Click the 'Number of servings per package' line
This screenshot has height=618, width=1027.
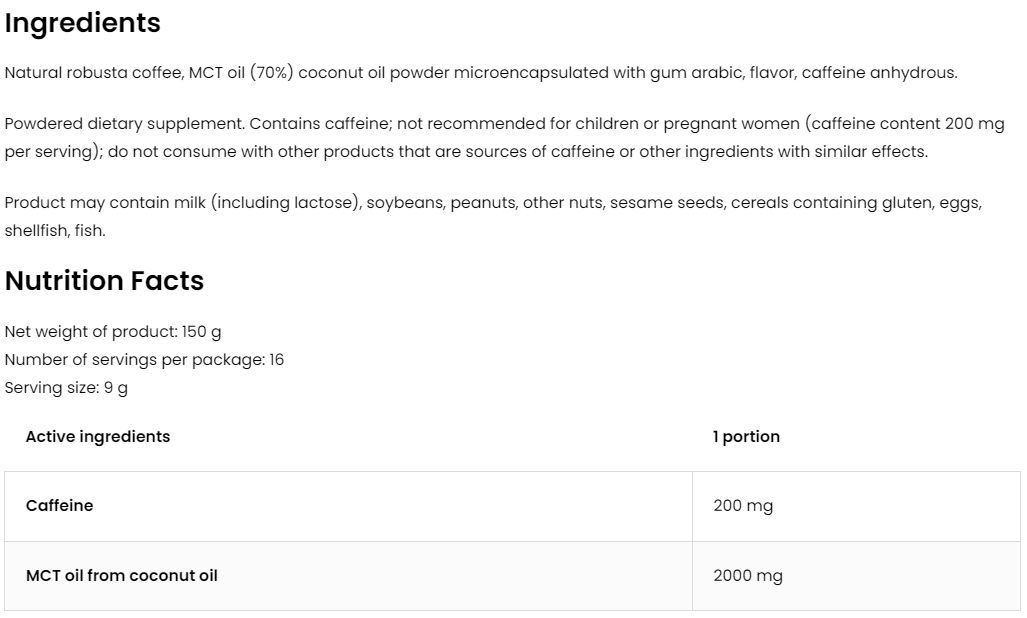tap(144, 359)
